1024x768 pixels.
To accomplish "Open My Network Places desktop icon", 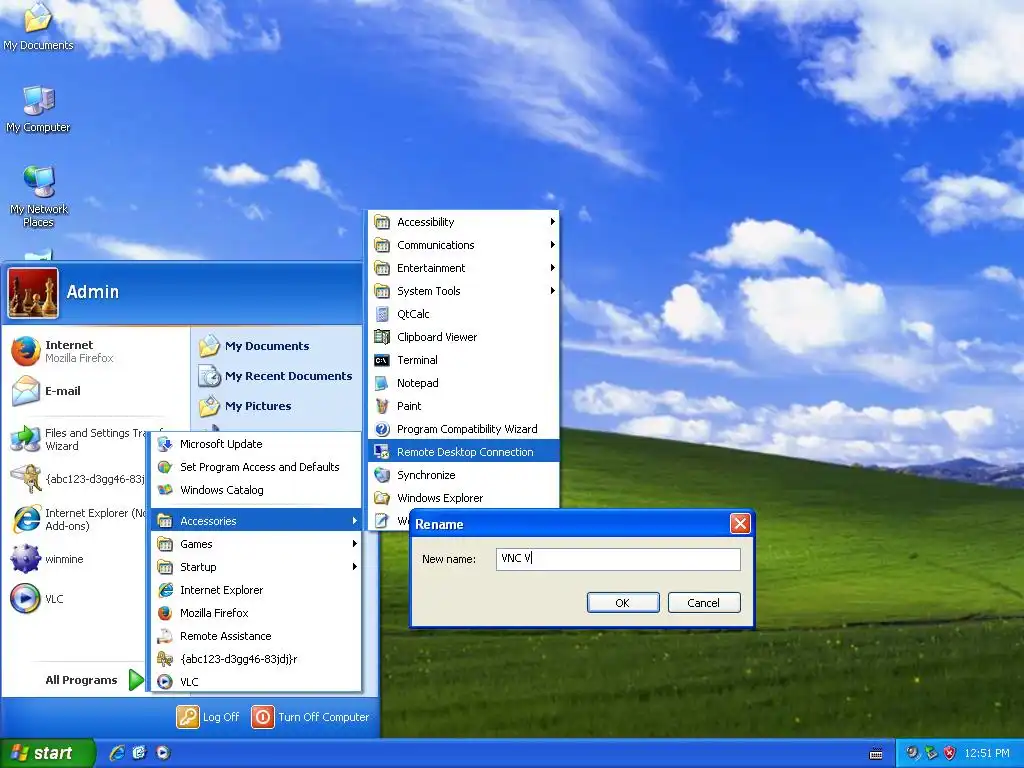I will (x=39, y=196).
